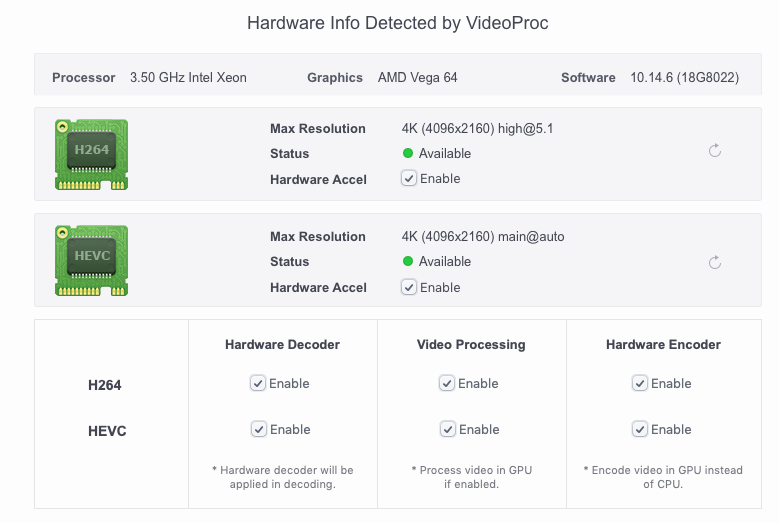Toggle H264 Hardware Accel Enable checkbox
The width and height of the screenshot is (779, 523).
409,178
